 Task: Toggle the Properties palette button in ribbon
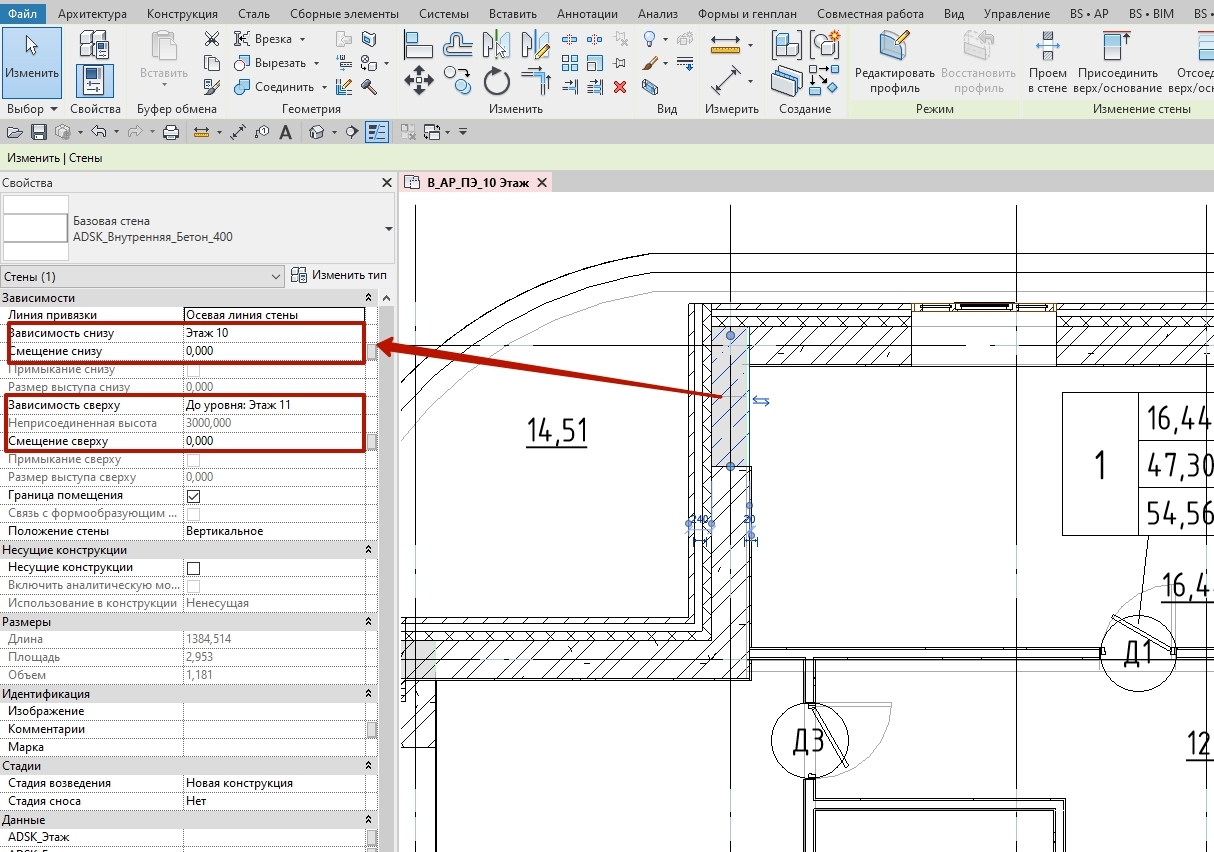(x=94, y=80)
